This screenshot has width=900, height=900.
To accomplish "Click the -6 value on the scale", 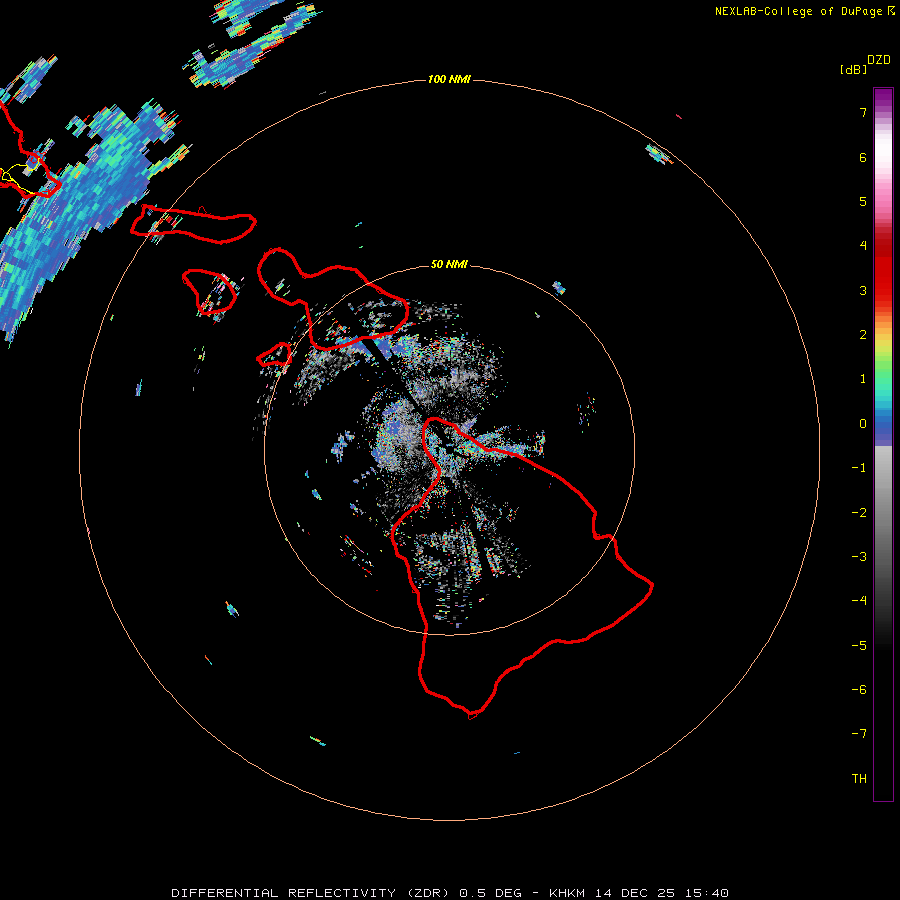I will tap(859, 689).
